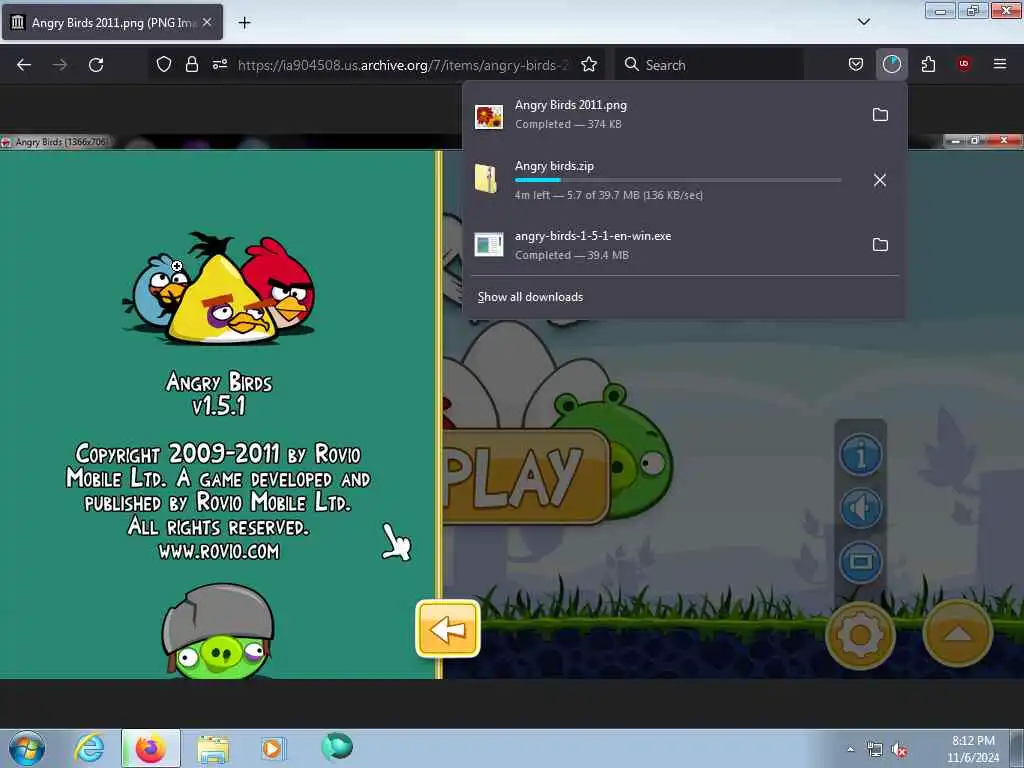
Task: Launch Internet Explorer from the taskbar
Action: (x=89, y=748)
